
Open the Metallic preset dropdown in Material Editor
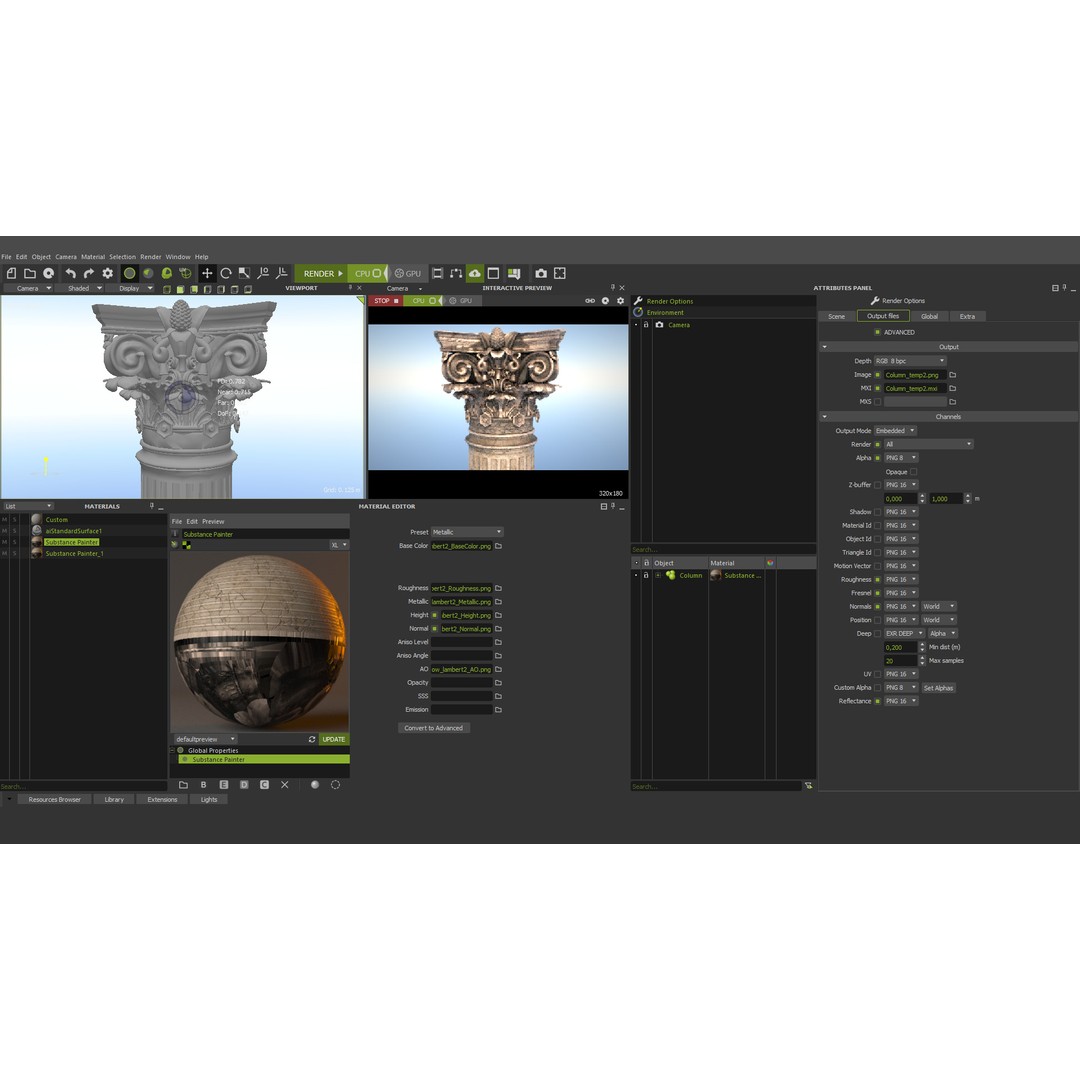(467, 531)
